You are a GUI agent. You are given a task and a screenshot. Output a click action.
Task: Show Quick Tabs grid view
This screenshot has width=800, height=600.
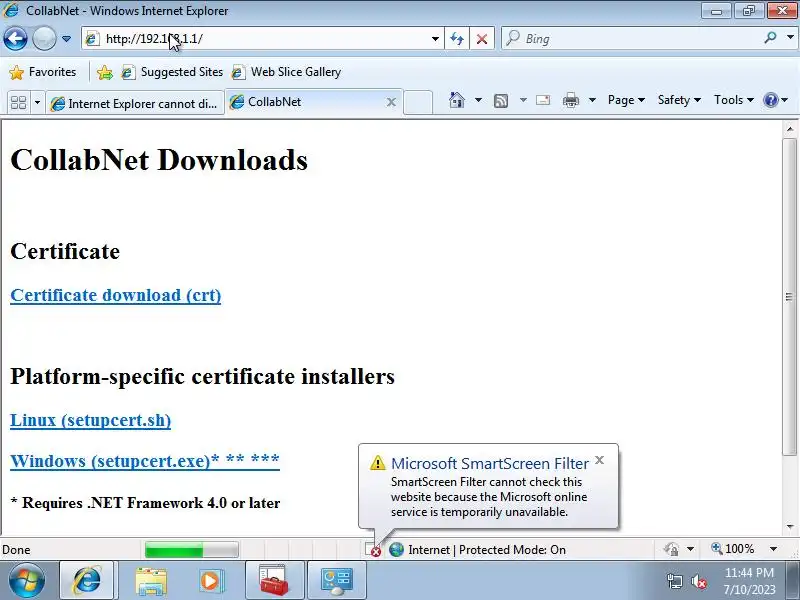18,103
